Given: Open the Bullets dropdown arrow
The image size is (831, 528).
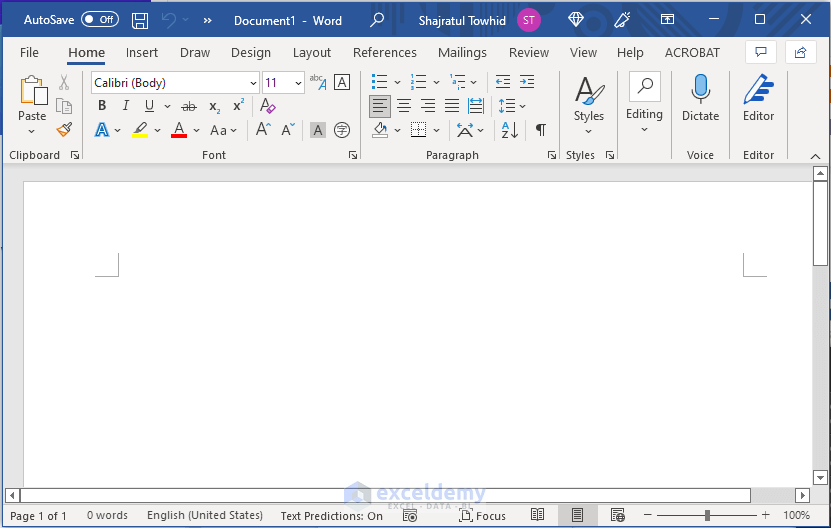Looking at the screenshot, I should tap(397, 83).
